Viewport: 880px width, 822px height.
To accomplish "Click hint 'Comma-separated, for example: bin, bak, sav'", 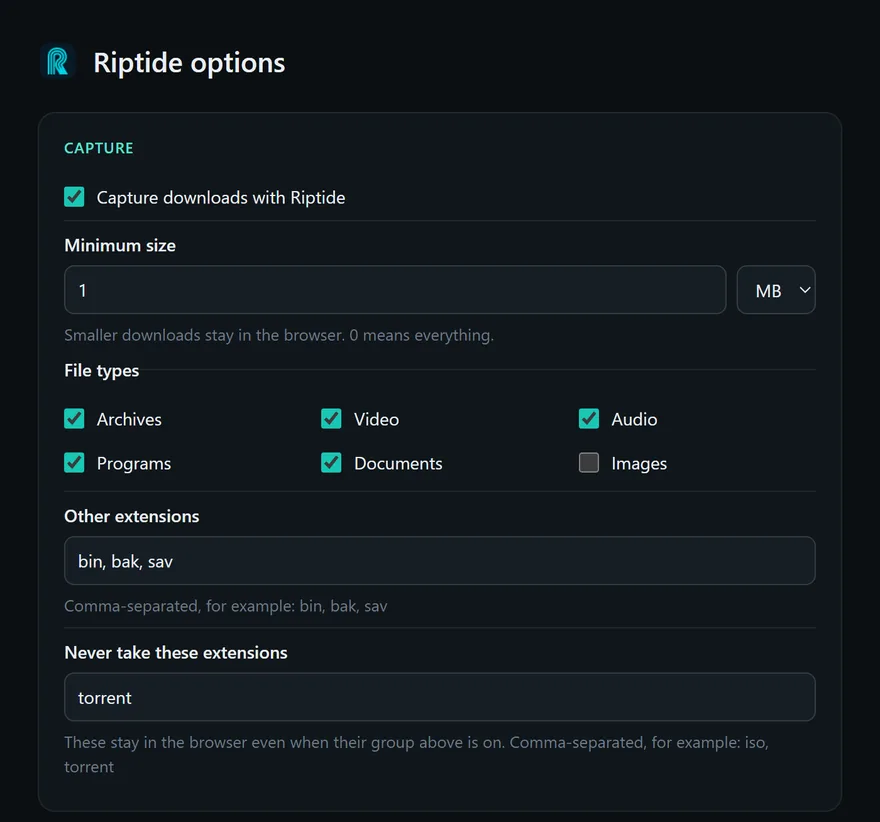I will pyautogui.click(x=226, y=606).
